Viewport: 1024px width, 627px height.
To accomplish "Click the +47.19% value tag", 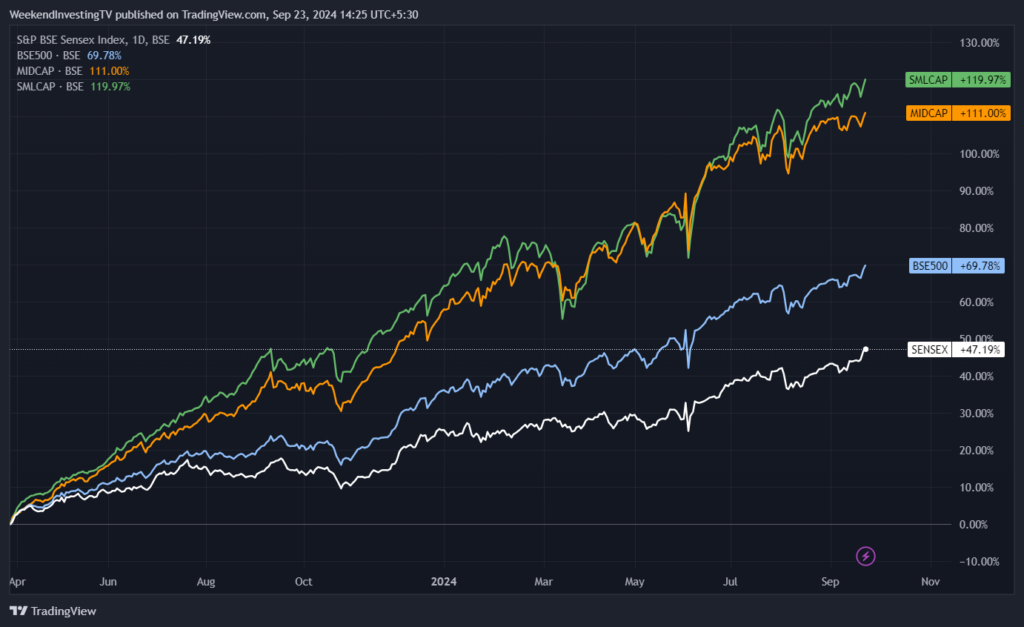I will tap(978, 349).
